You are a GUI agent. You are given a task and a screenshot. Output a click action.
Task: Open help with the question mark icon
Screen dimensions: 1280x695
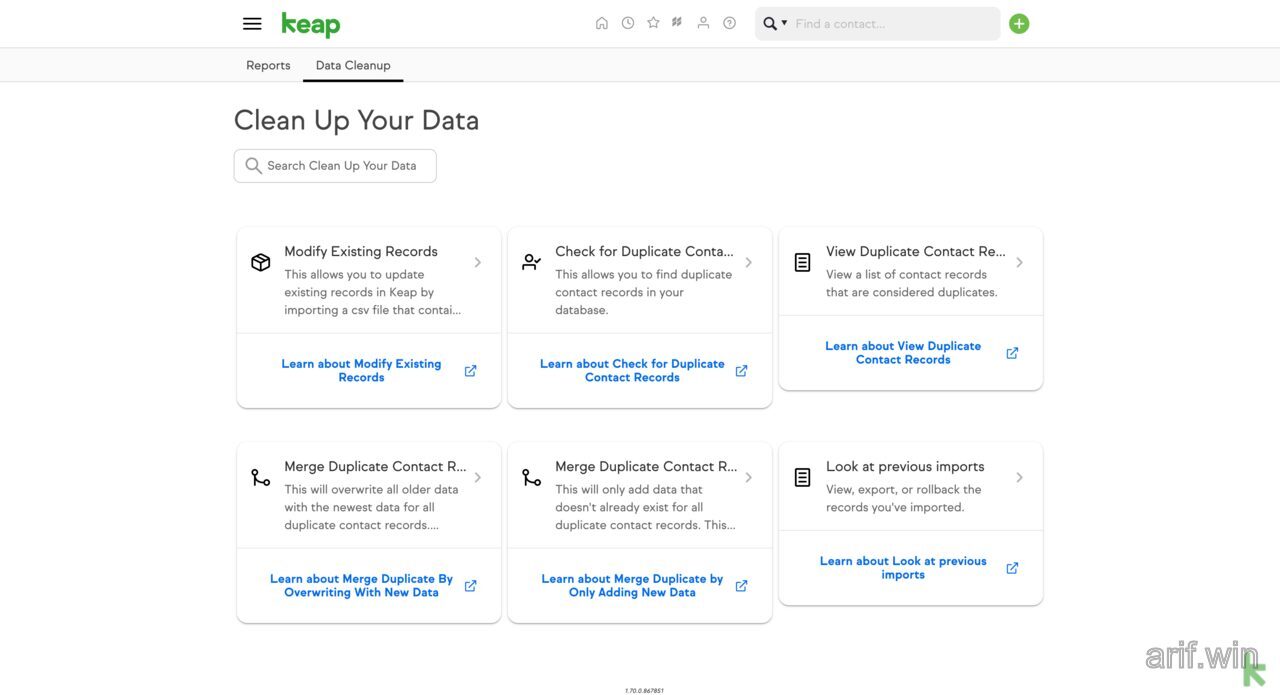(x=729, y=22)
